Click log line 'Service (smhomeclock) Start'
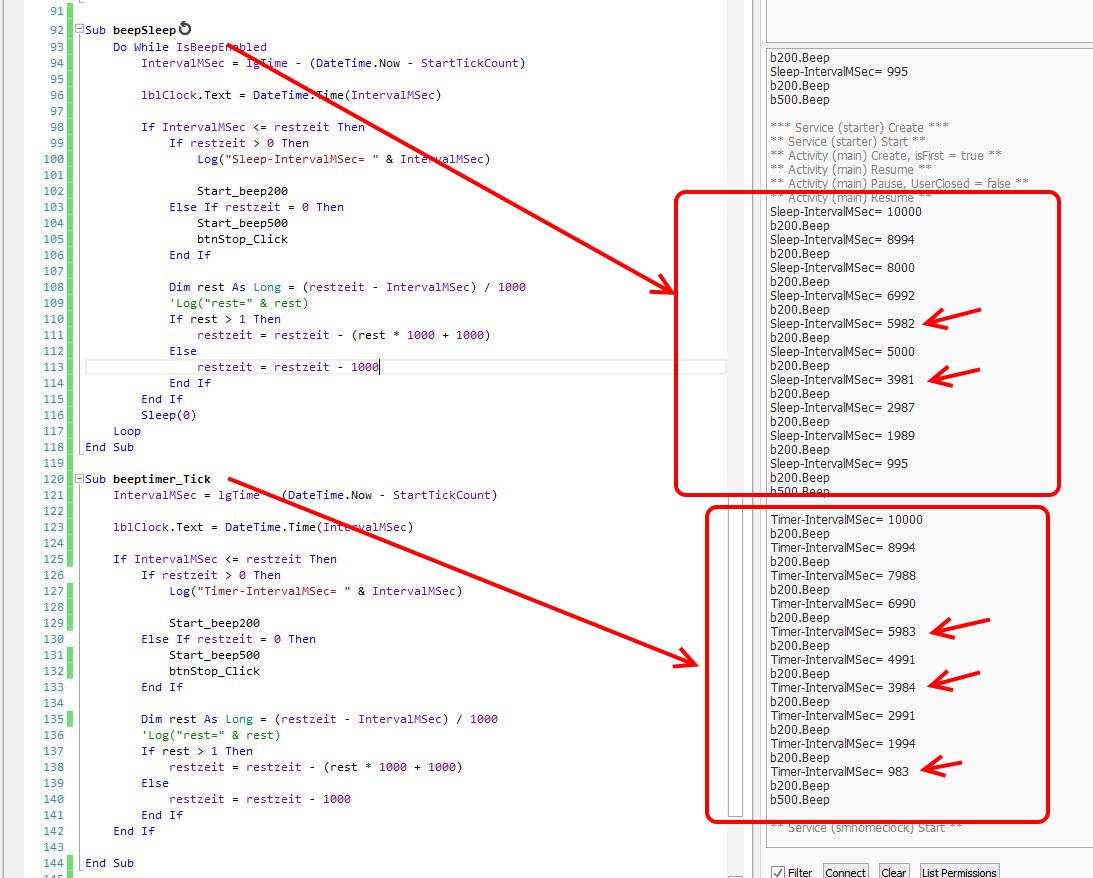The height and width of the screenshot is (878, 1093). tap(866, 827)
